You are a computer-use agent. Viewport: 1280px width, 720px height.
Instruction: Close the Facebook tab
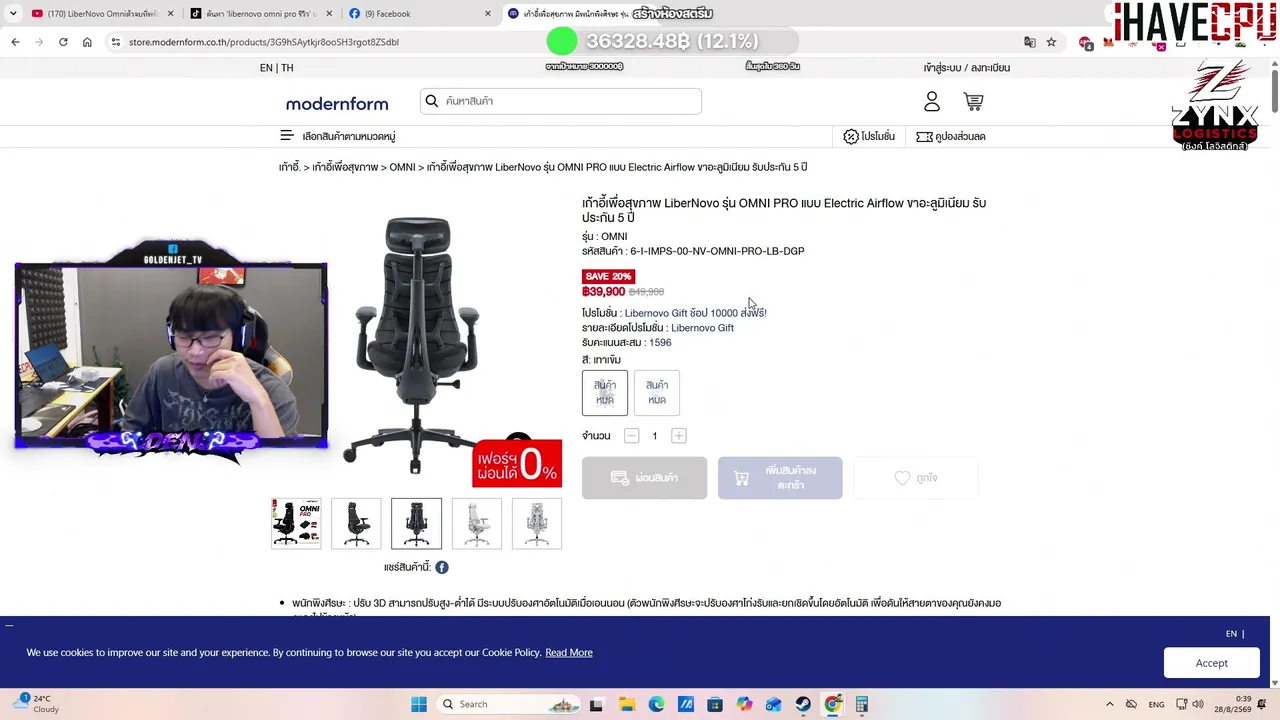(488, 14)
